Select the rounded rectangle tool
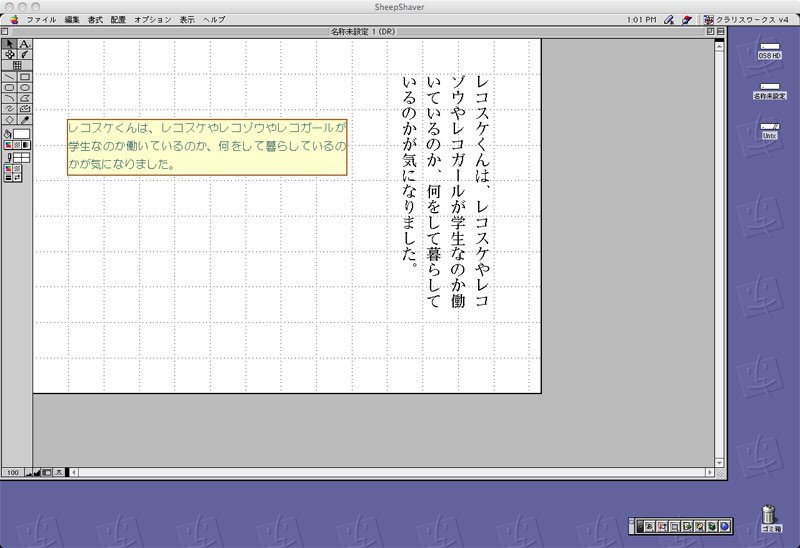Viewport: 800px width, 548px height. [x=9, y=87]
